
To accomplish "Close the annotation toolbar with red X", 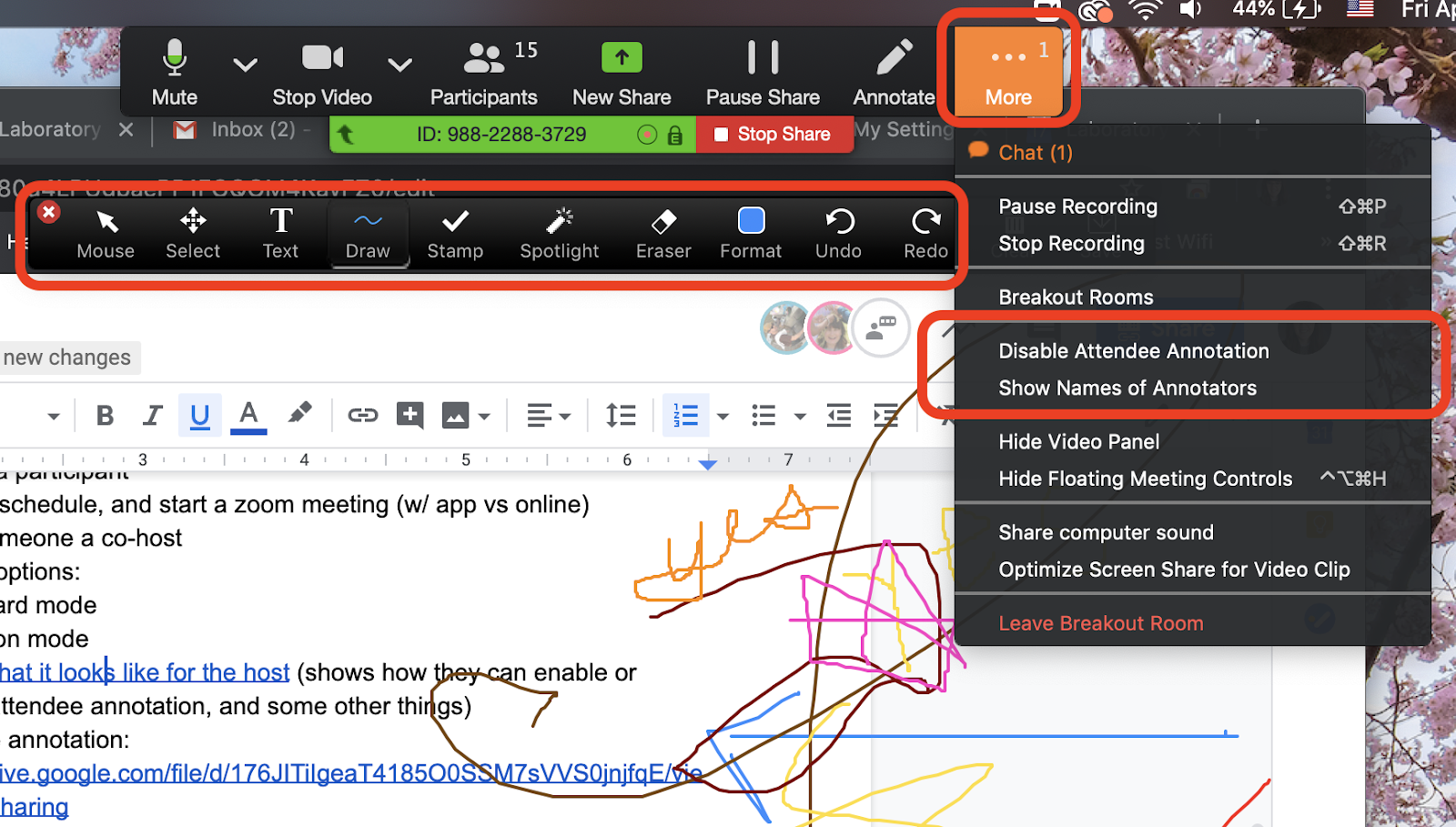I will point(49,212).
